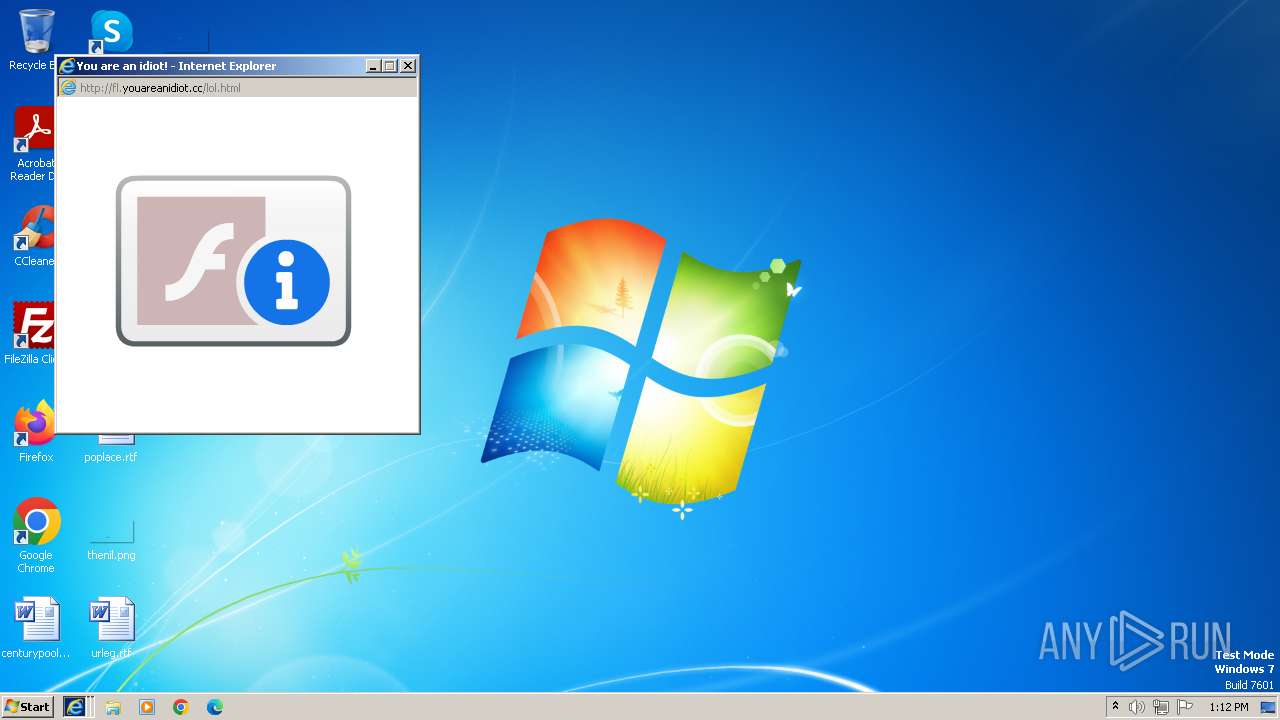Image resolution: width=1280 pixels, height=720 pixels.
Task: Click the Internet Explorer title bar icon
Action: (67, 66)
